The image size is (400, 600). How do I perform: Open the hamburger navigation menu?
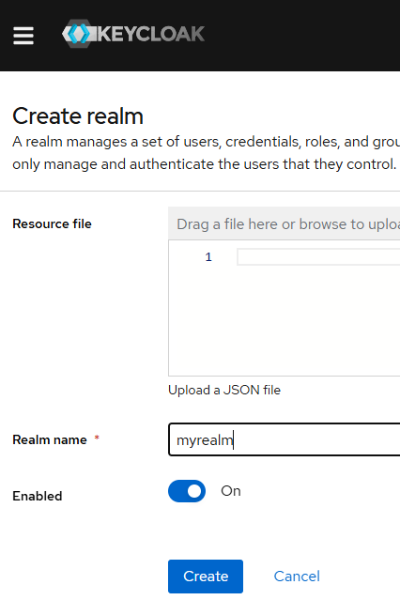[x=23, y=35]
